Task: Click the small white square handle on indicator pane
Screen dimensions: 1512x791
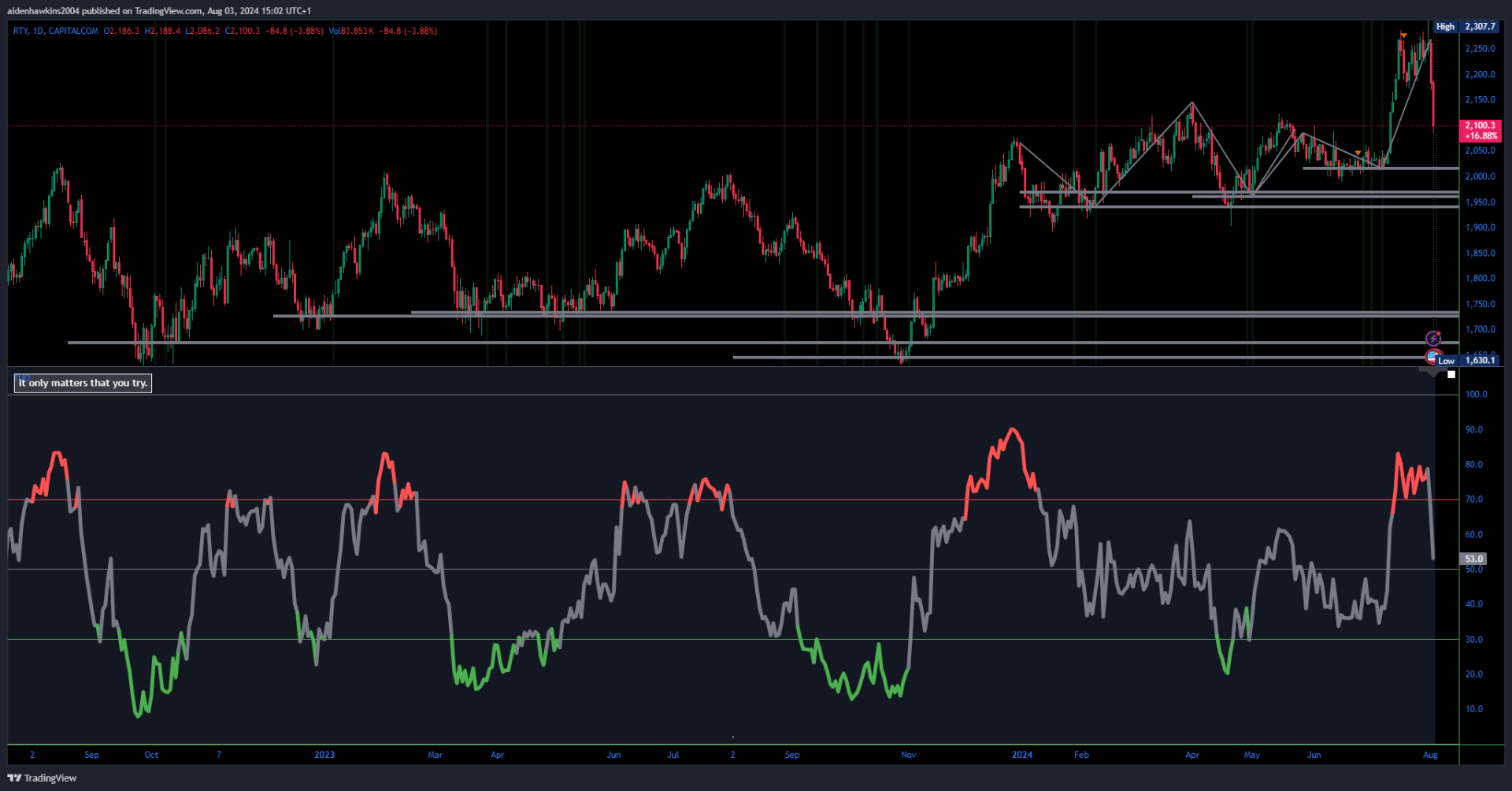Action: click(x=1451, y=375)
